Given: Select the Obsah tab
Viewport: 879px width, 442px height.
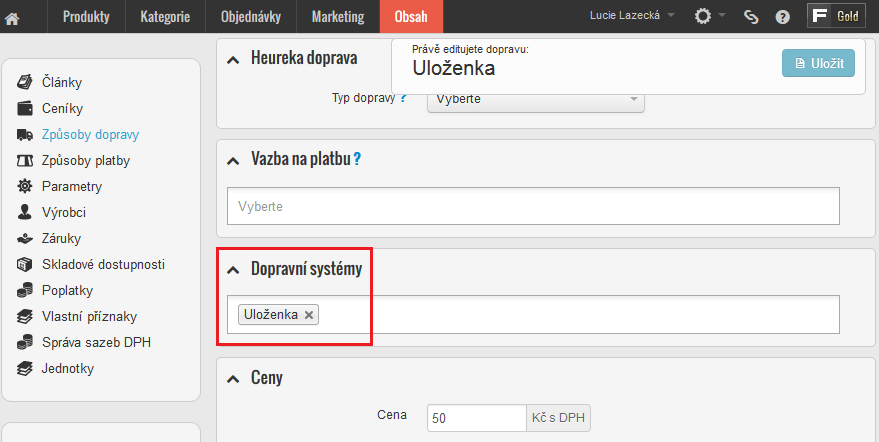Looking at the screenshot, I should (x=411, y=17).
